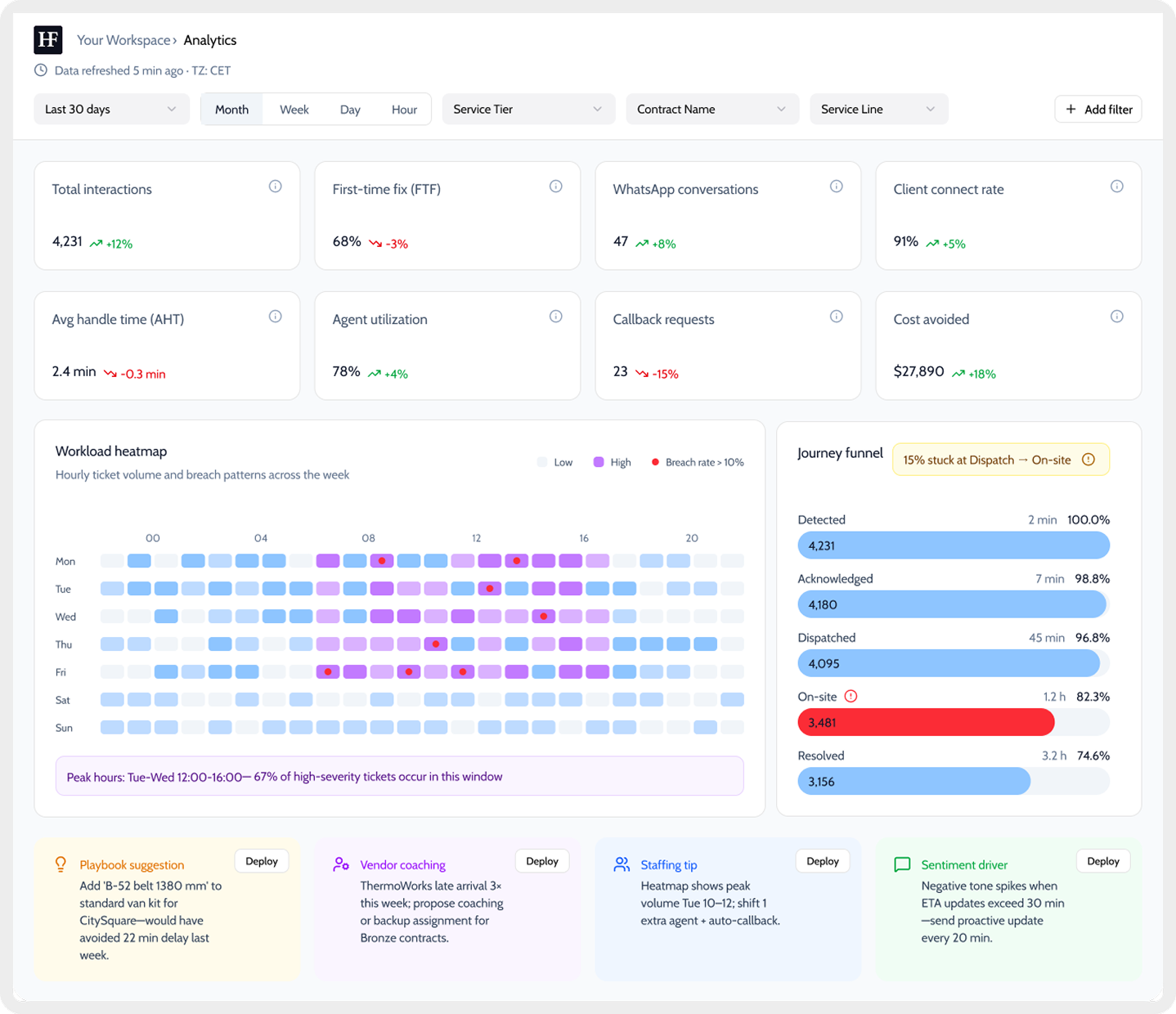Open info icon on First-time fix card
The image size is (1176, 1014).
click(556, 186)
